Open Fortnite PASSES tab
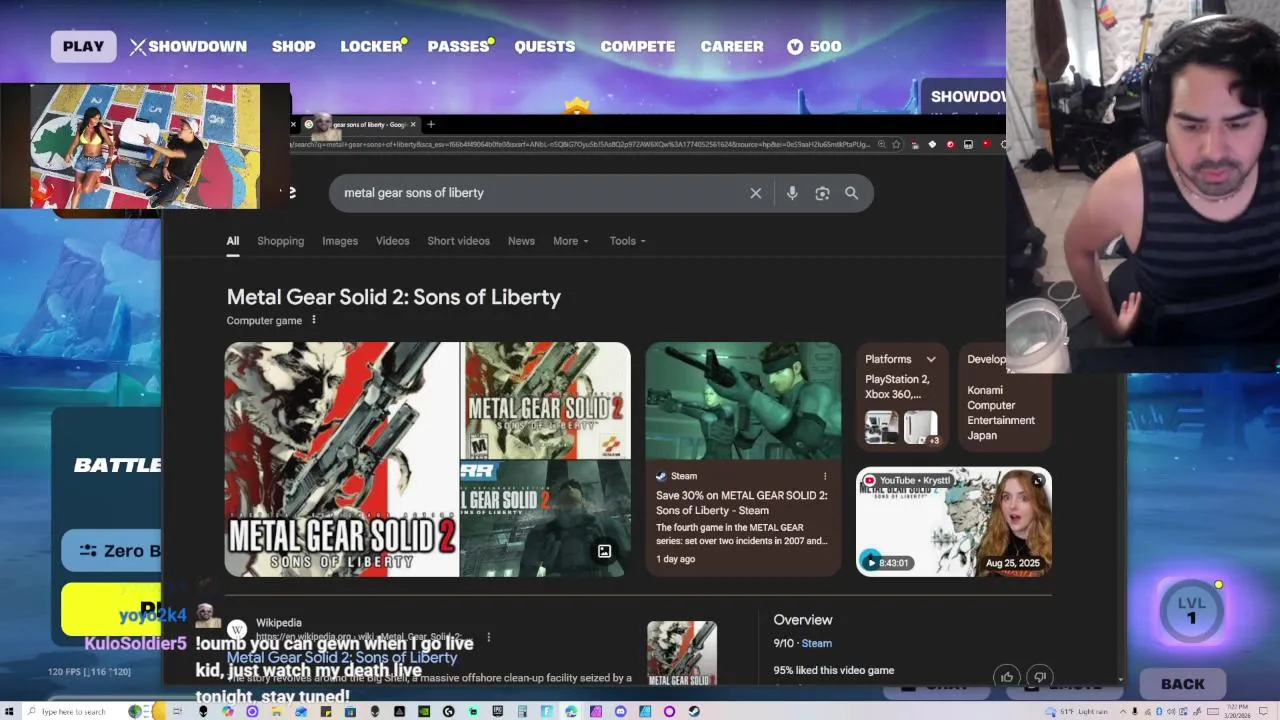1280x720 pixels. point(458,46)
